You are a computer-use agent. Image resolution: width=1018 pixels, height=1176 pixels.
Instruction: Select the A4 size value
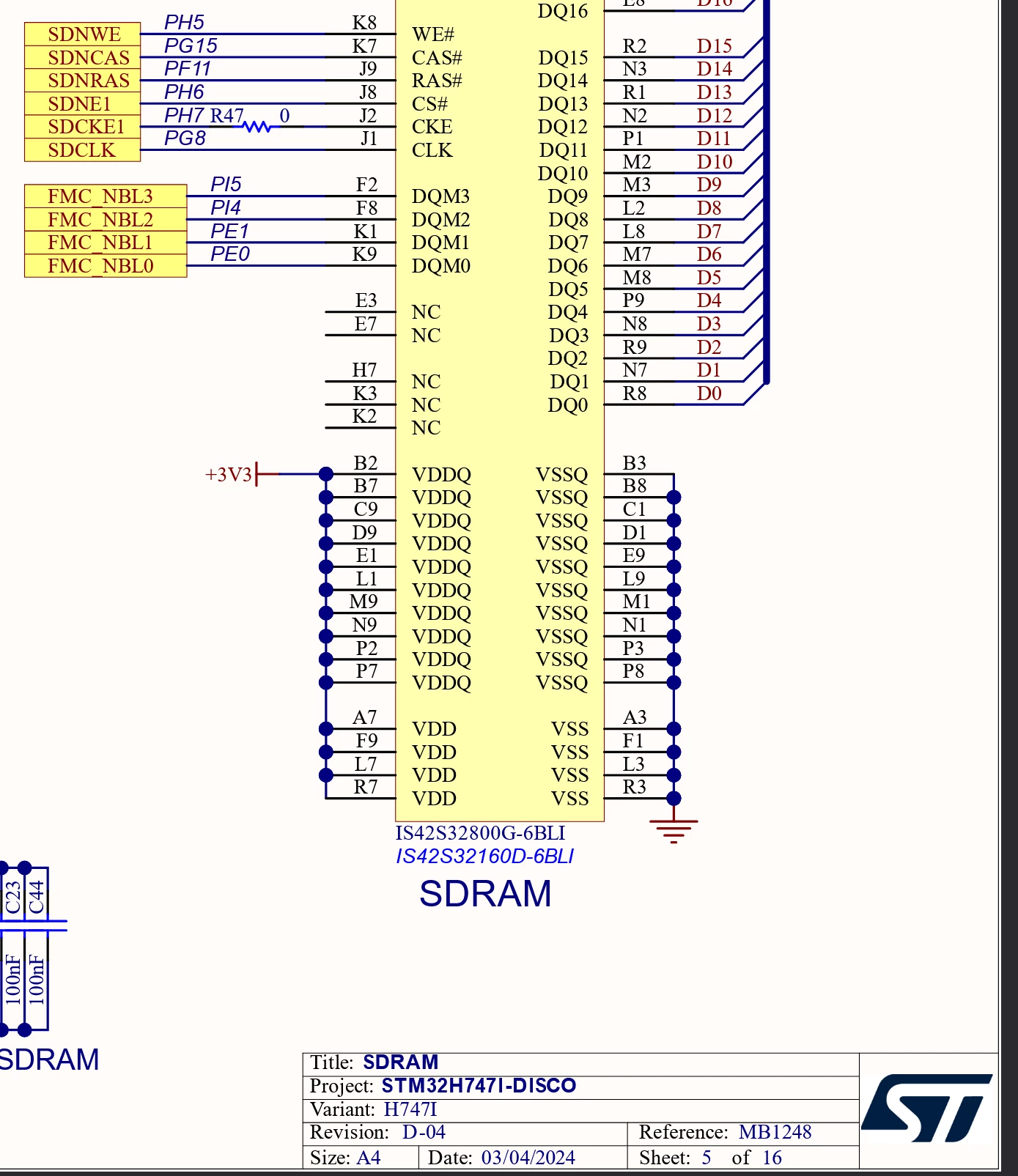click(x=369, y=1158)
